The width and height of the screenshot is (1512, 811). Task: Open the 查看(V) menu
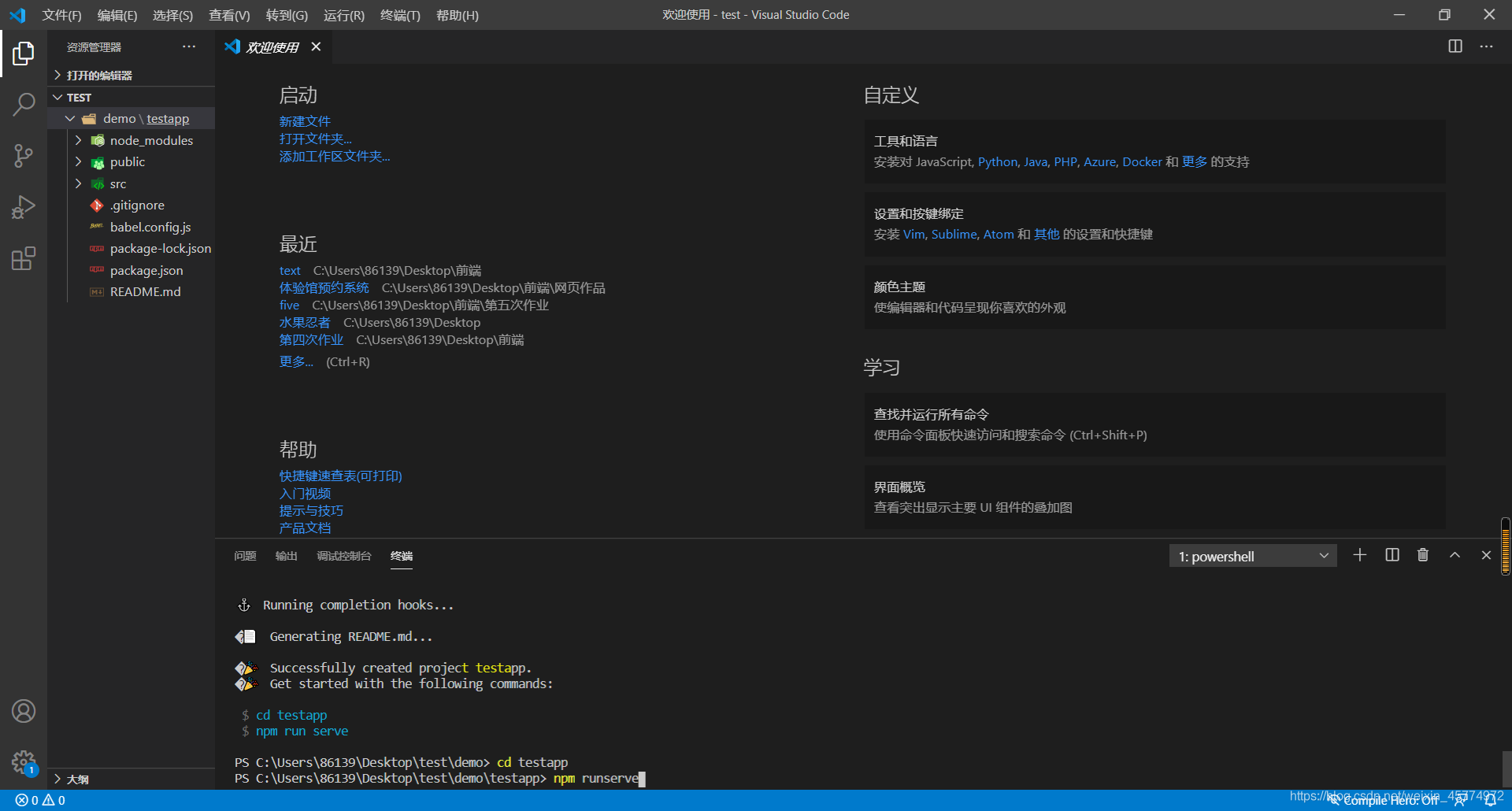229,15
